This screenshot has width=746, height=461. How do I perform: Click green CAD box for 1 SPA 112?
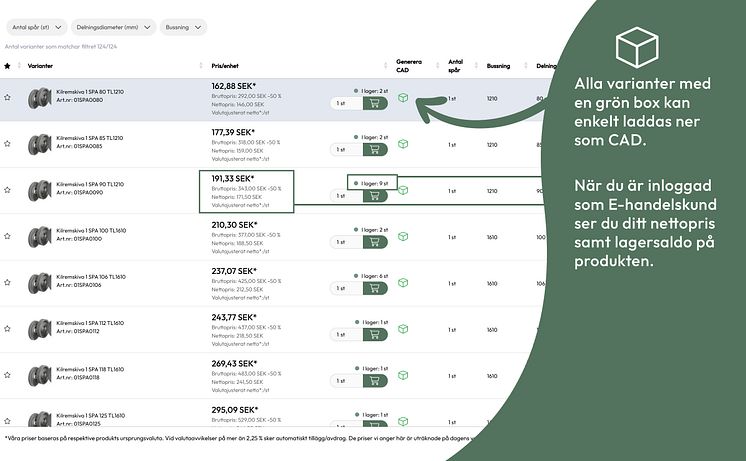point(402,329)
